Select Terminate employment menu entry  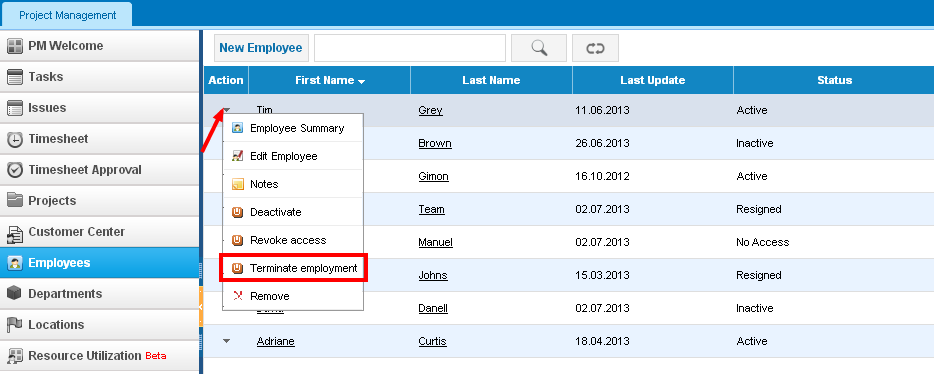pyautogui.click(x=293, y=268)
